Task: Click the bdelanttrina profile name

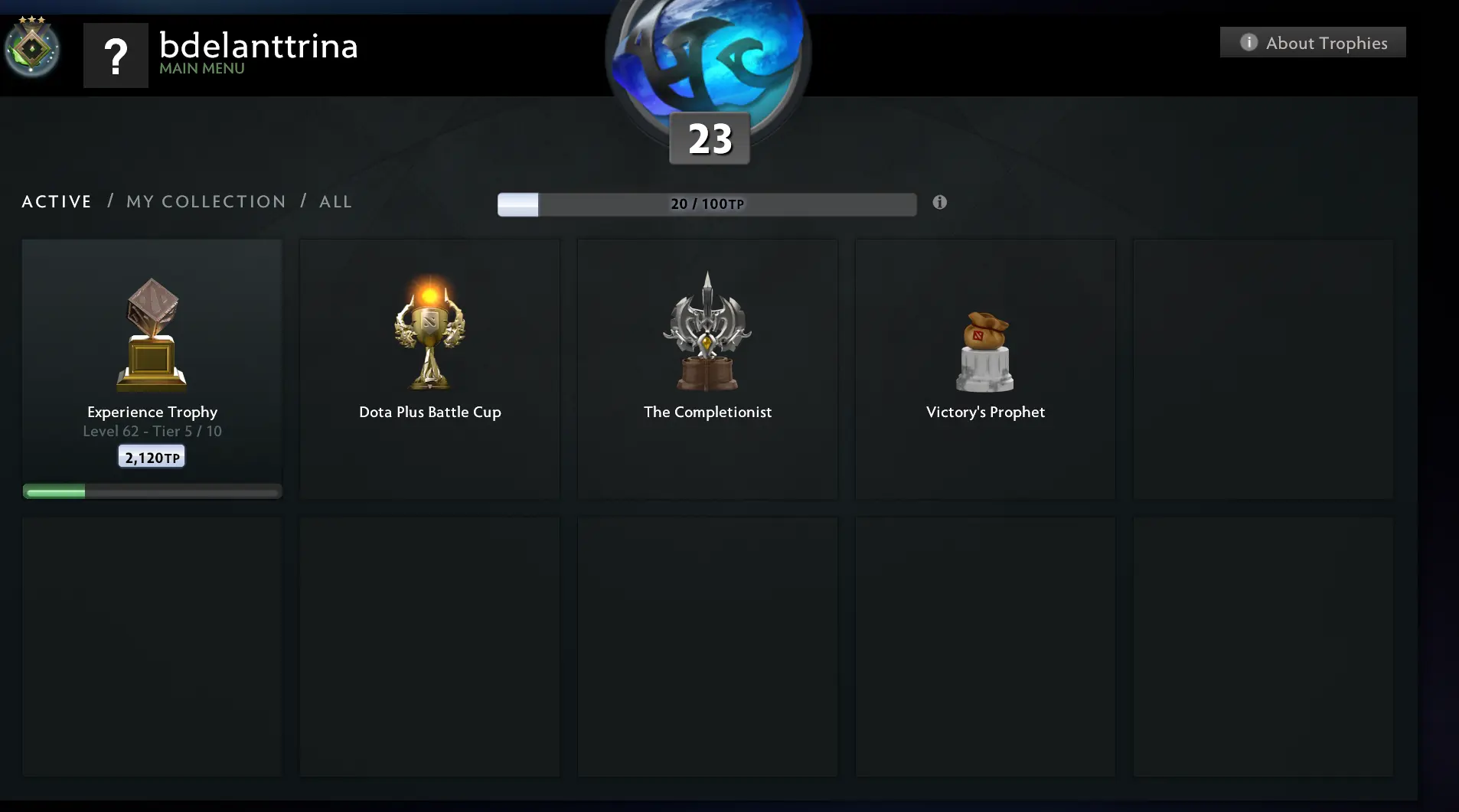Action: click(x=259, y=46)
